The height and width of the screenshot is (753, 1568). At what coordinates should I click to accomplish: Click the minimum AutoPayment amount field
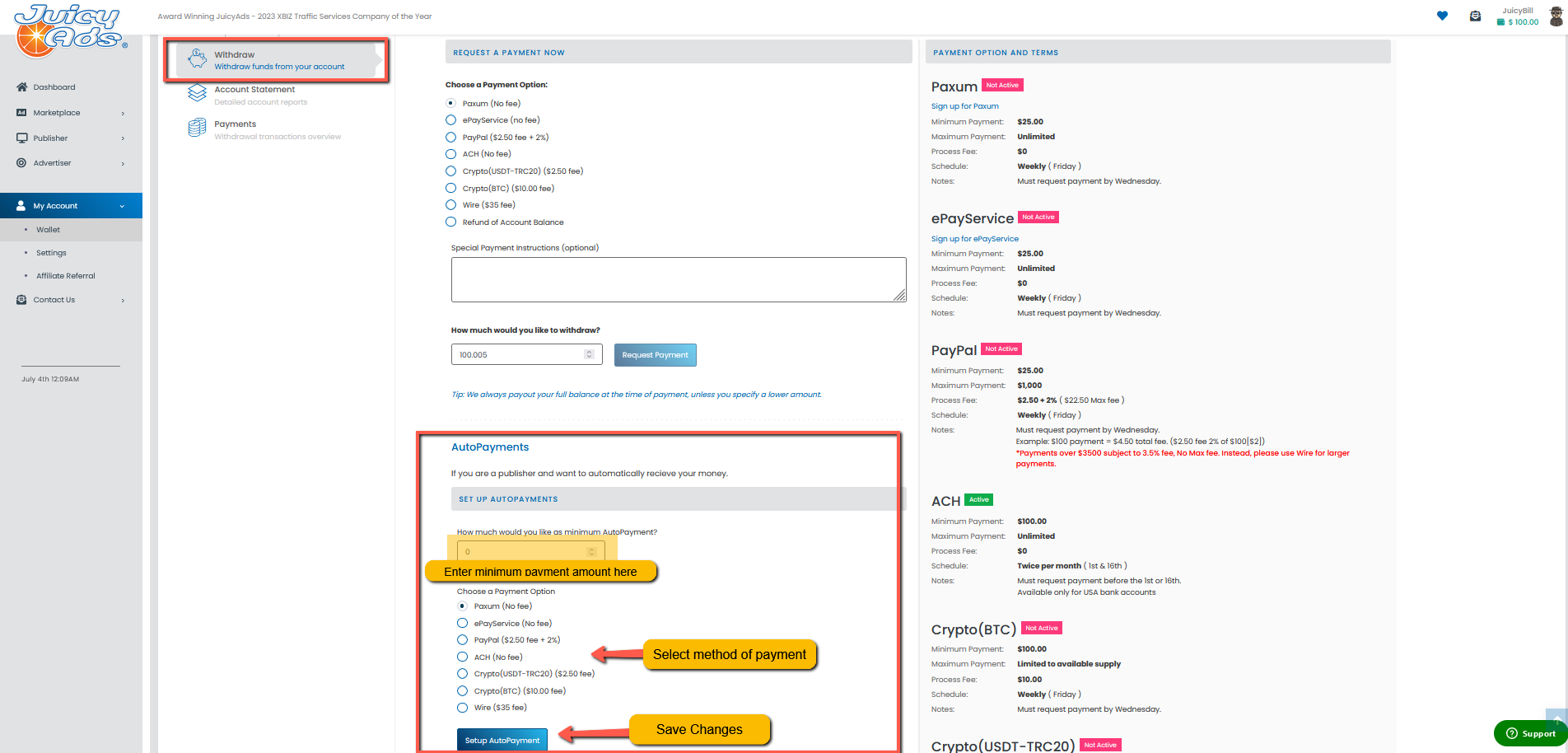pyautogui.click(x=530, y=552)
